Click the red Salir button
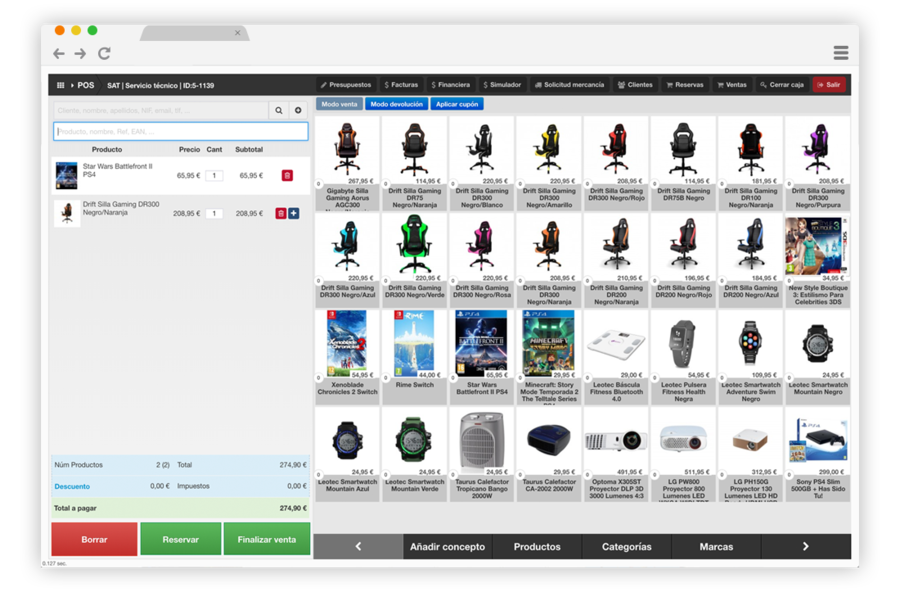This screenshot has width=900, height=601. click(829, 85)
